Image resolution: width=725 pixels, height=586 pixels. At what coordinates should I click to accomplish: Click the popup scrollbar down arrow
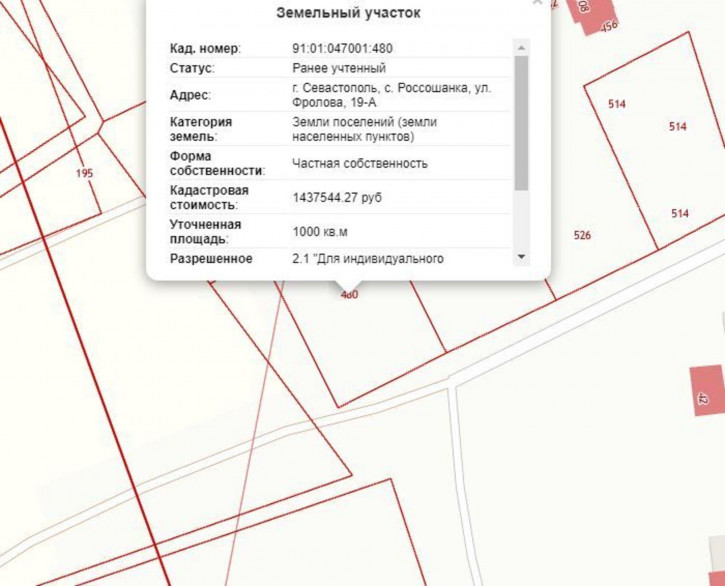point(521,257)
